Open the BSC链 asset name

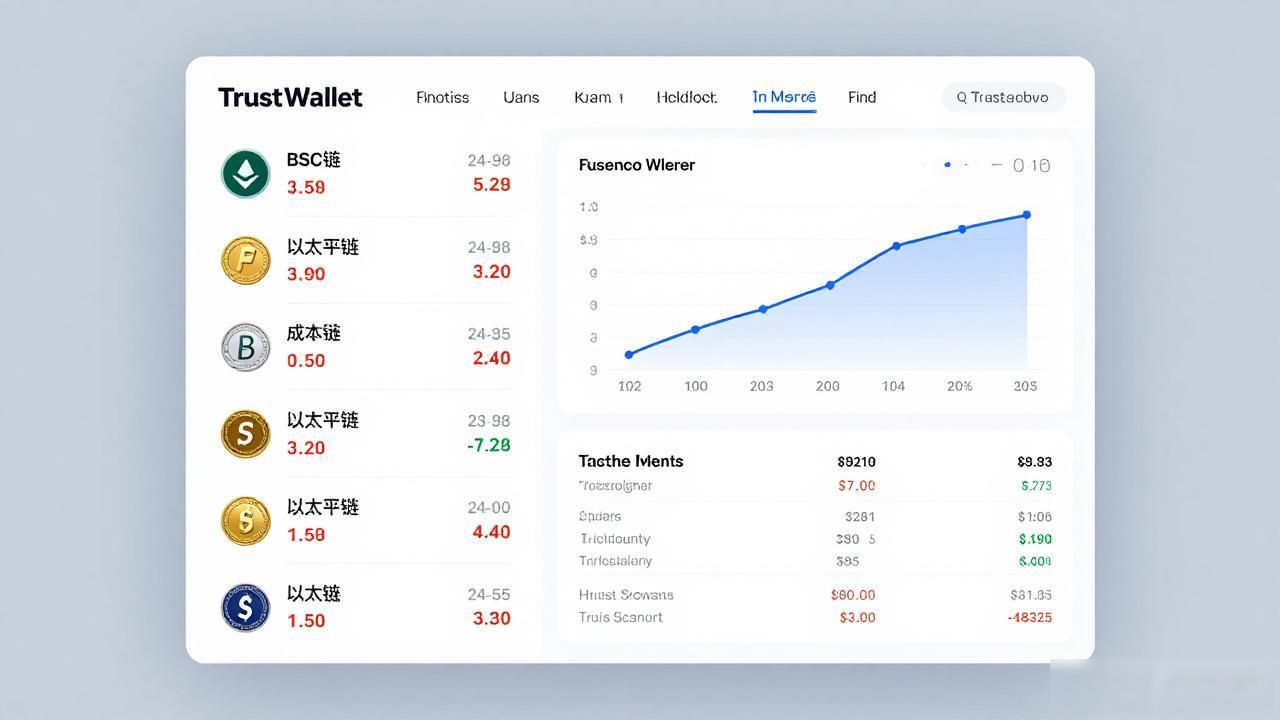point(314,160)
